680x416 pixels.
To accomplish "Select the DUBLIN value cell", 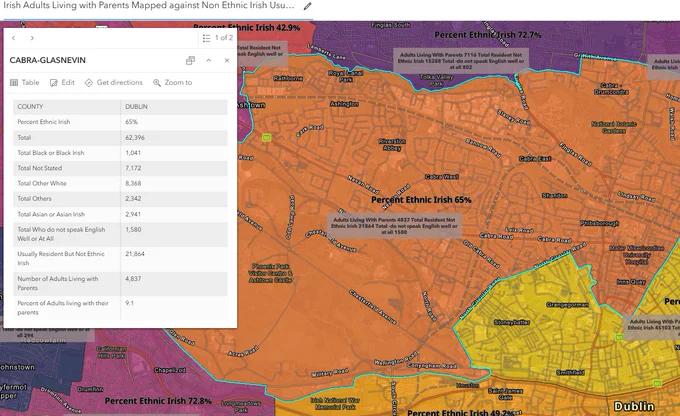I will (x=137, y=107).
